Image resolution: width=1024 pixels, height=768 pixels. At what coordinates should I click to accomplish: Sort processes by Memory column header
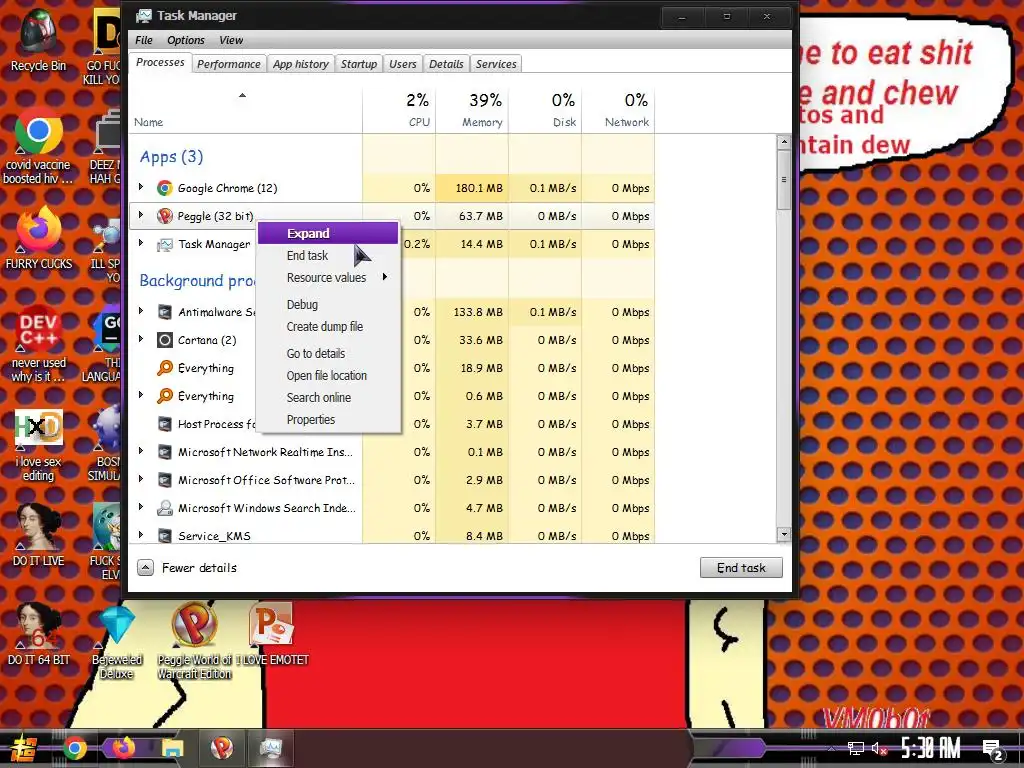pos(472,110)
